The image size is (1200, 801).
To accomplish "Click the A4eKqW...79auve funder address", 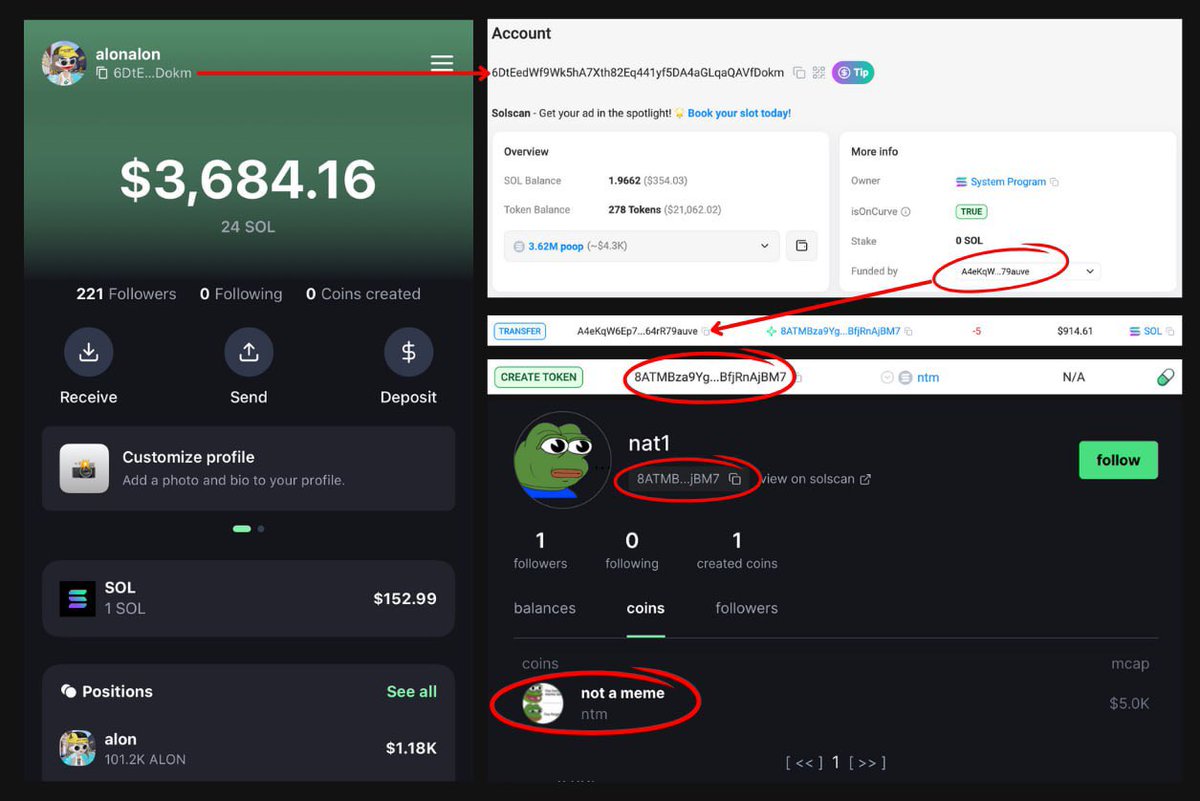I will pos(995,271).
